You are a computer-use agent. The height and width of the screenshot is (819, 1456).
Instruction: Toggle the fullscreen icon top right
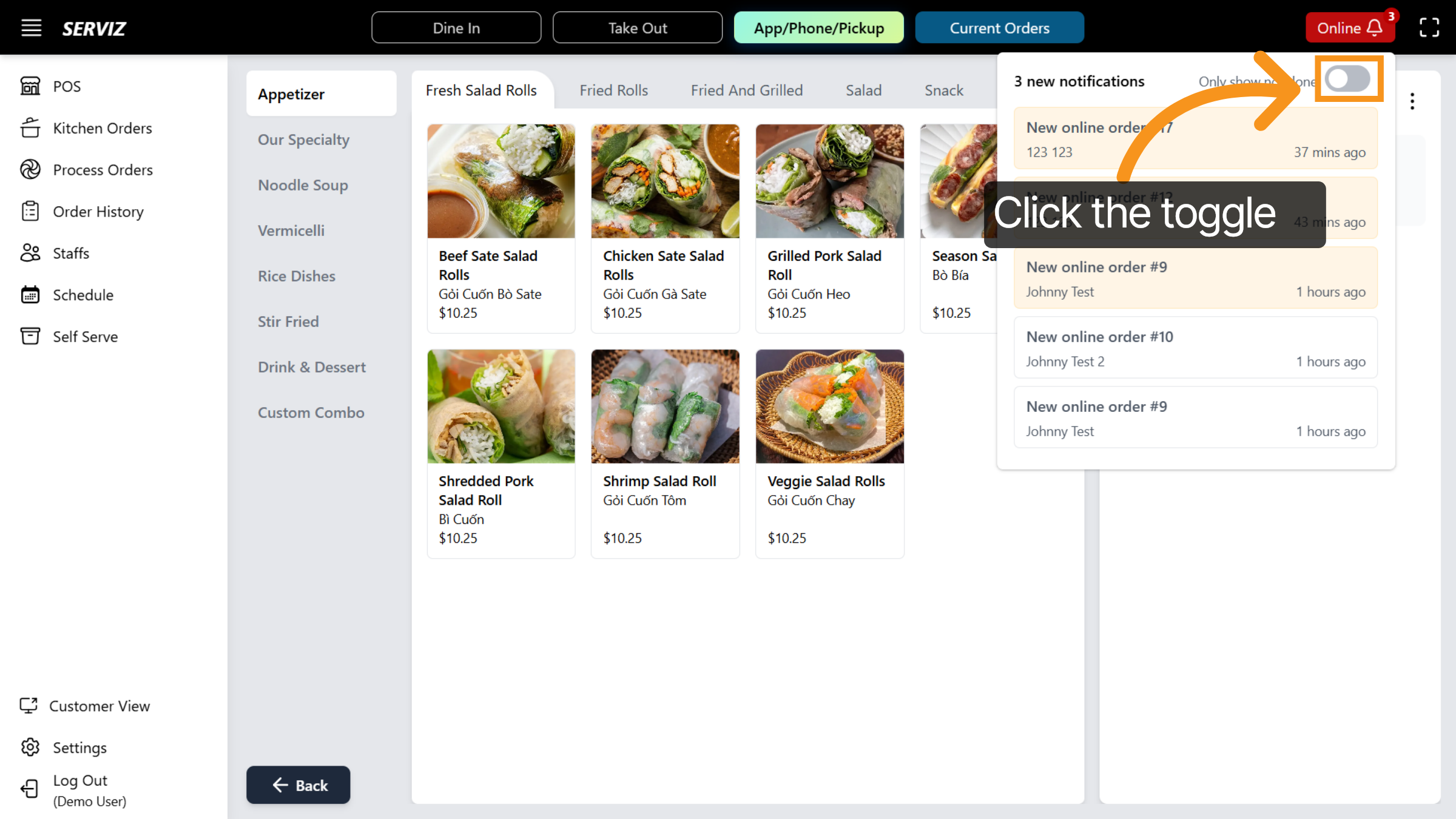point(1430,27)
